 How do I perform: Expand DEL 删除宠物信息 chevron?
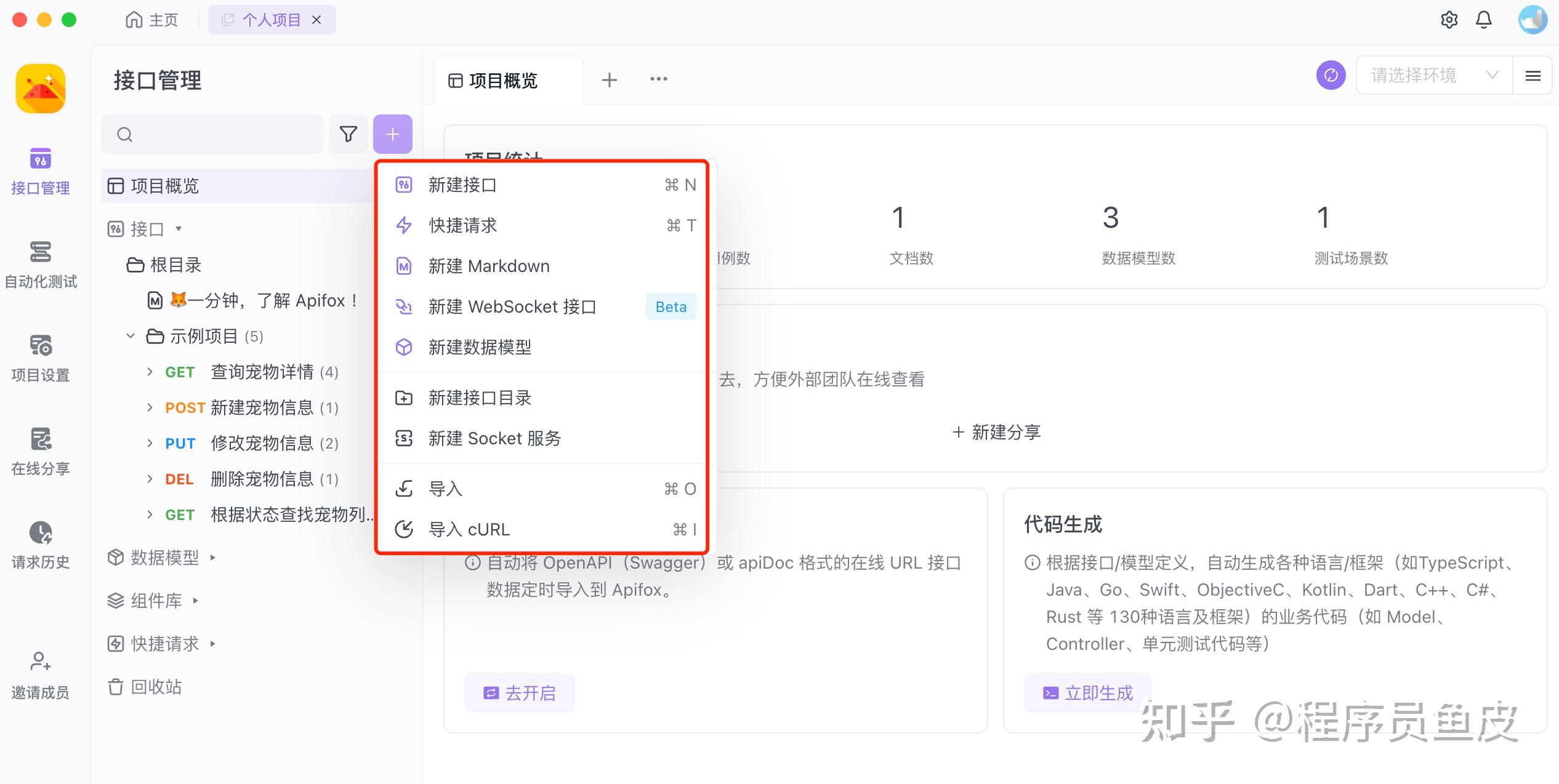click(150, 479)
